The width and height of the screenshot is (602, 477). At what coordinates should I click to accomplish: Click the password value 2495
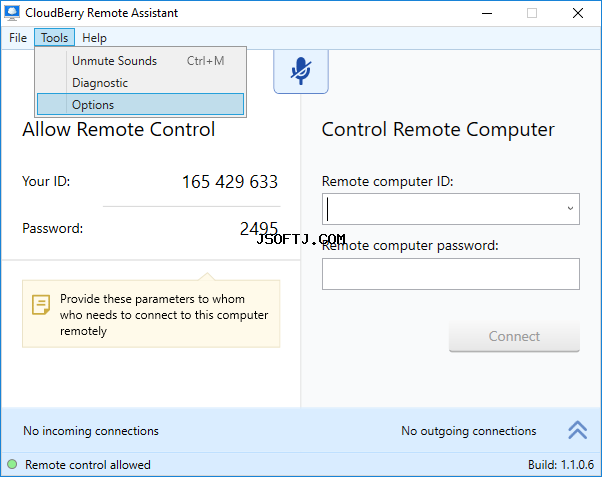point(259,228)
